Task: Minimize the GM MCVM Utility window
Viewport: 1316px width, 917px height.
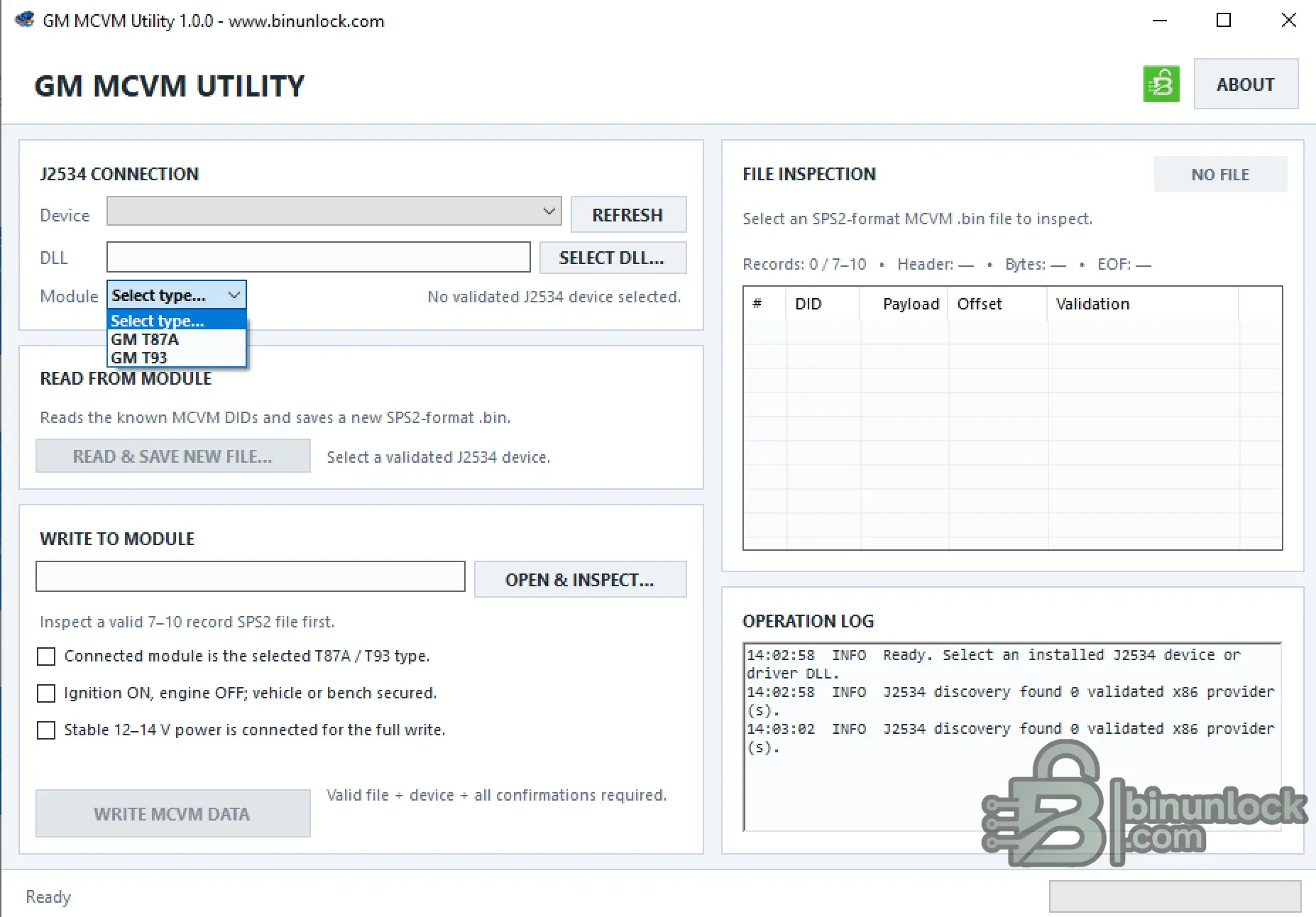Action: (x=1160, y=21)
